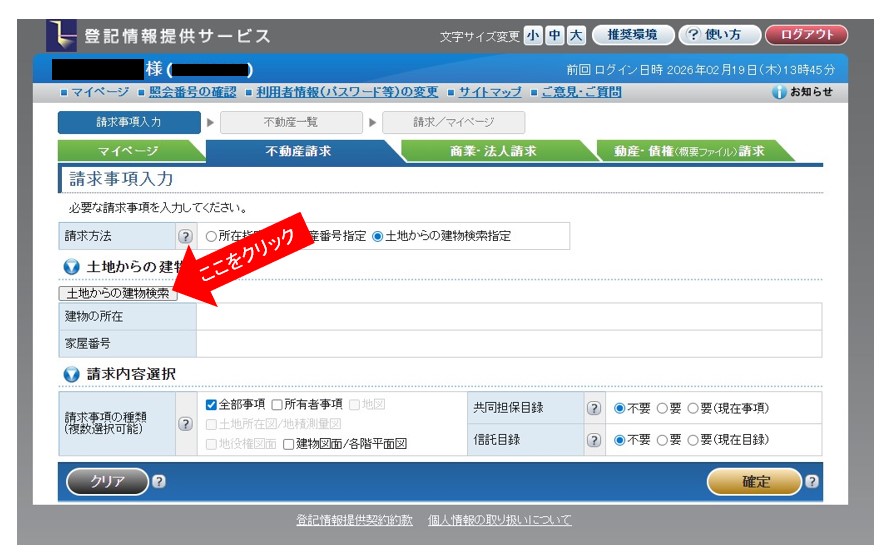894x558 pixels.
Task: Select 要 for 共同担保目録
Action: [x=663, y=408]
